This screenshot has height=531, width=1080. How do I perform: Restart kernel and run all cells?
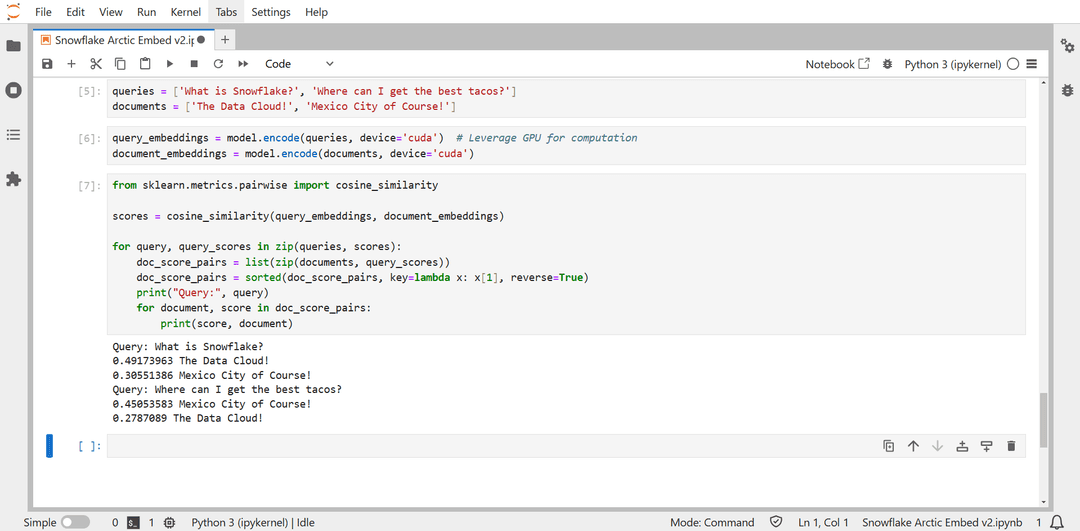242,63
